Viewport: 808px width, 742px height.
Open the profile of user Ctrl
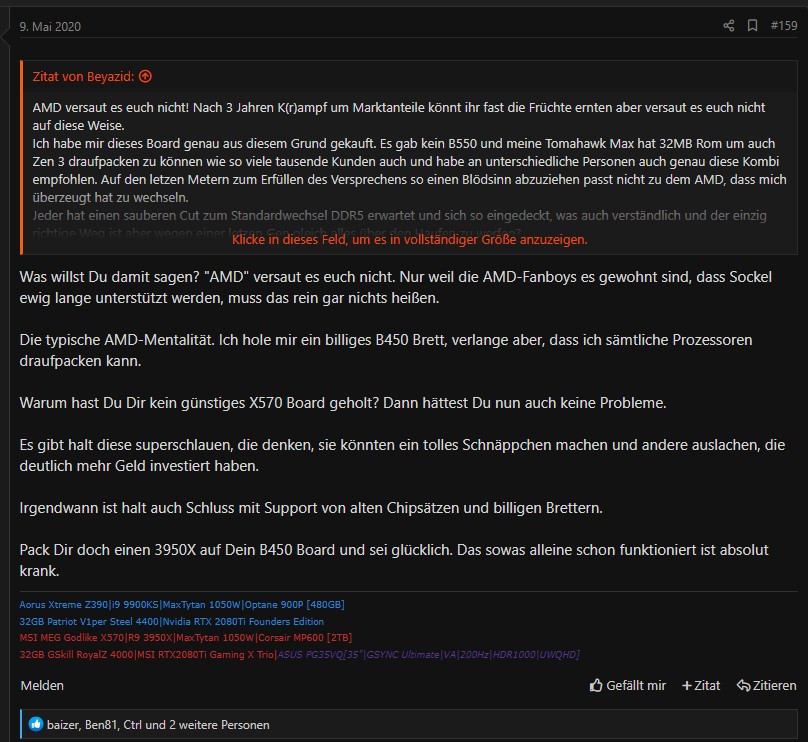click(x=132, y=724)
